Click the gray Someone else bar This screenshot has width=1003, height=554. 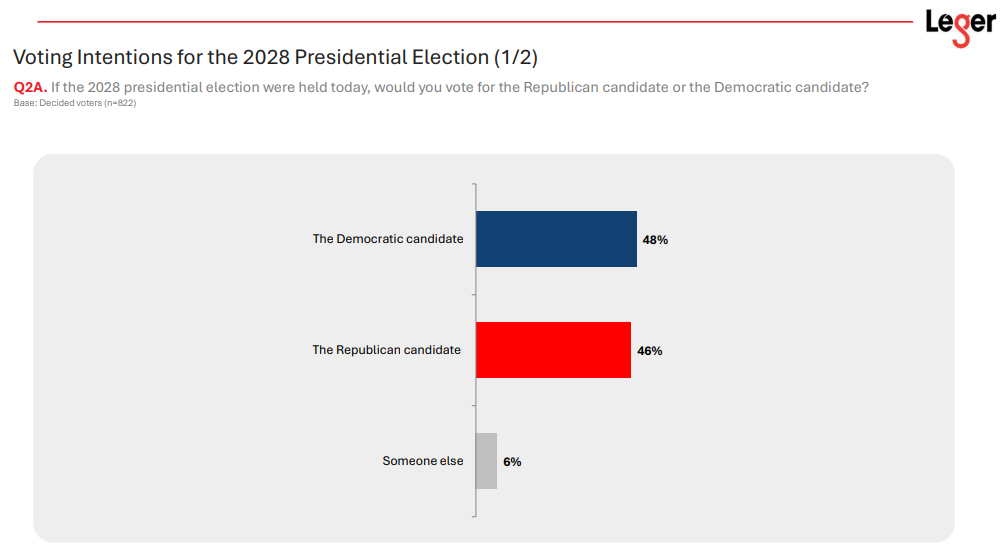tap(486, 461)
